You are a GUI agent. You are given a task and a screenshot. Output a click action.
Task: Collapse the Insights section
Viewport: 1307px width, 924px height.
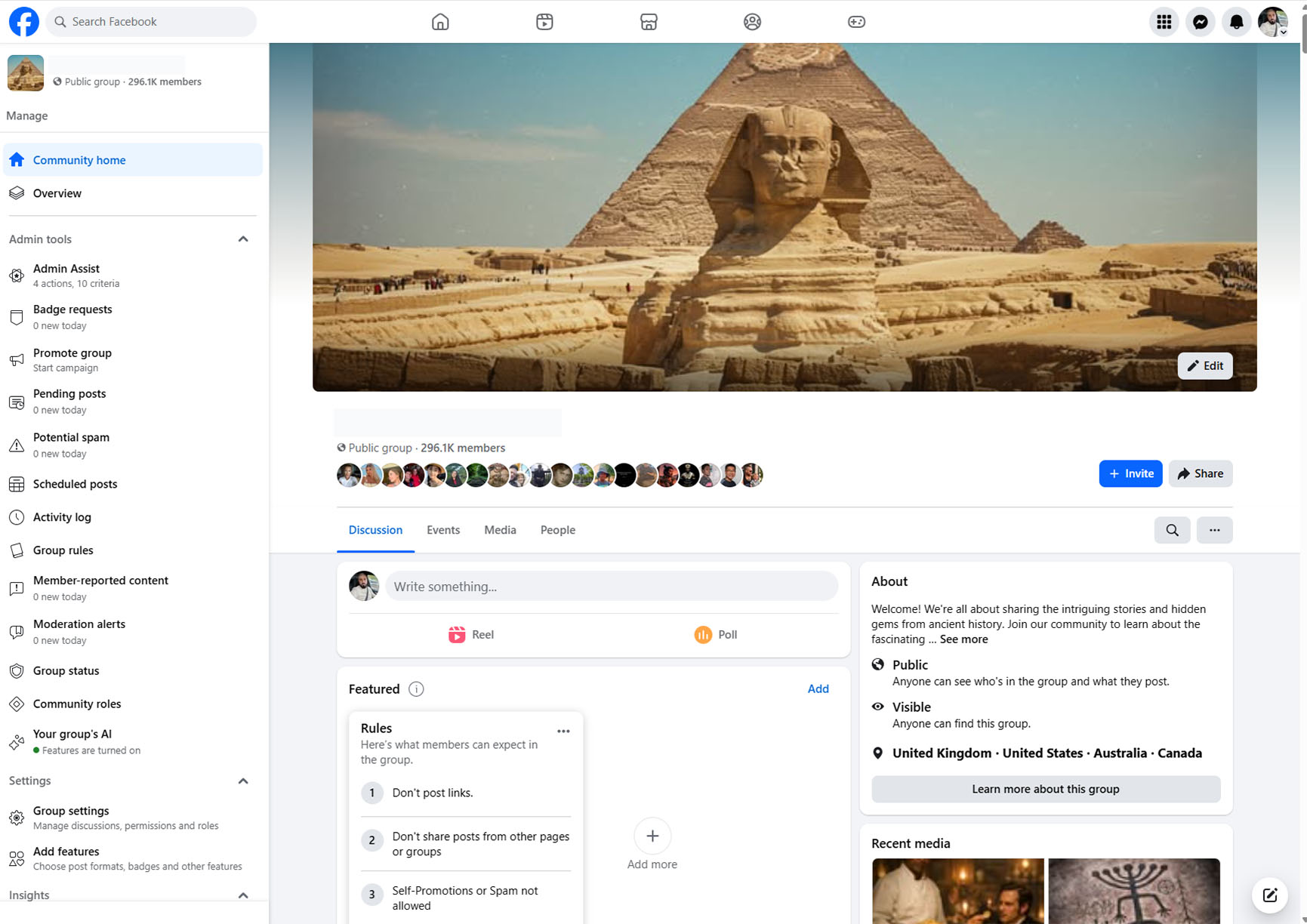243,895
